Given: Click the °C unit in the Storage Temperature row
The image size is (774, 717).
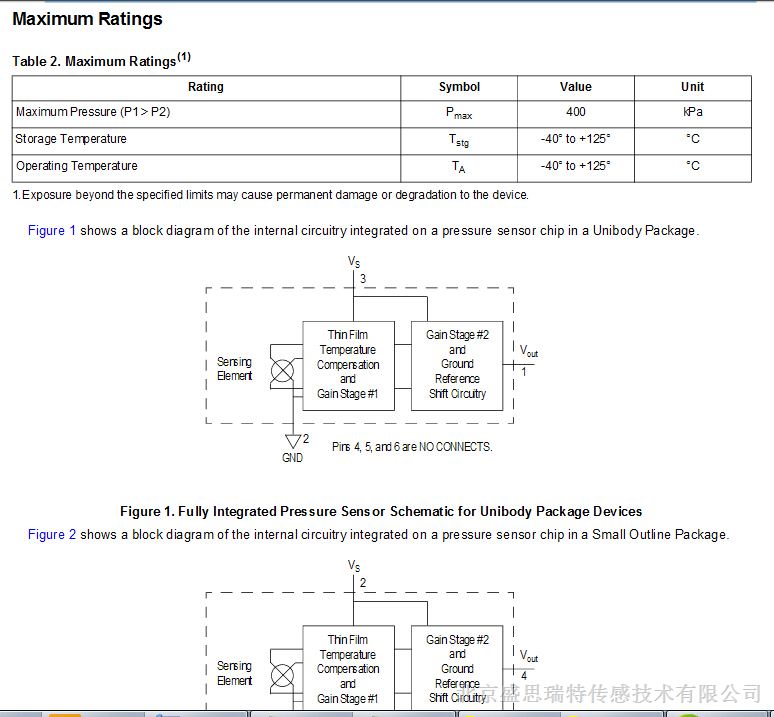Looking at the screenshot, I should coord(693,139).
